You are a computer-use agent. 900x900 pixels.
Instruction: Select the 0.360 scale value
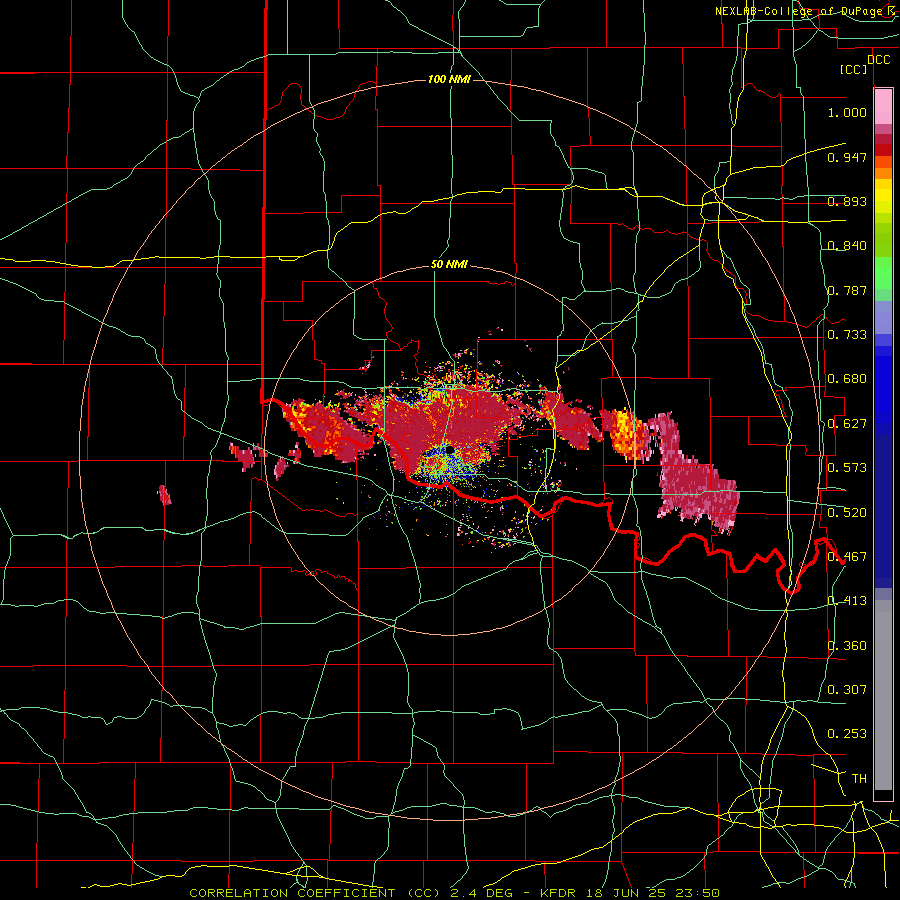click(847, 646)
